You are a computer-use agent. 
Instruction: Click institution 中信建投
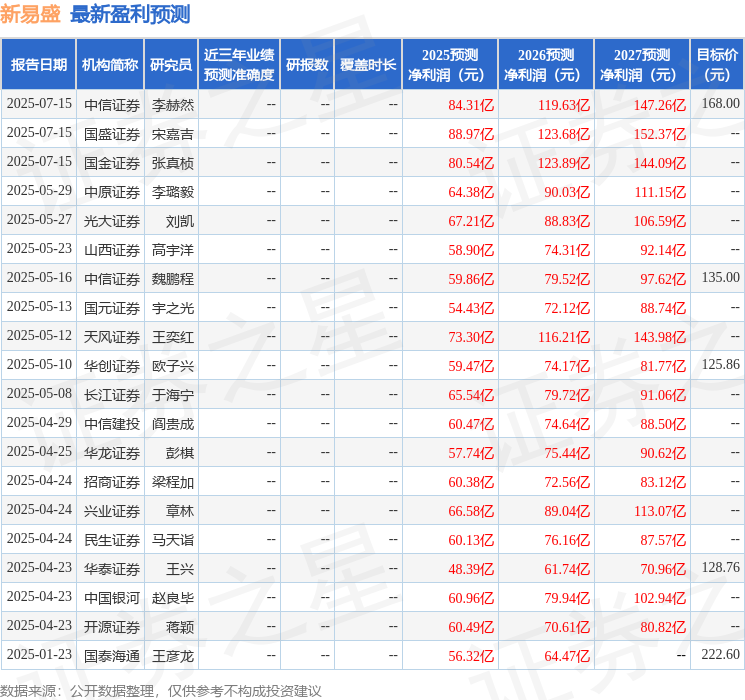[x=112, y=424]
